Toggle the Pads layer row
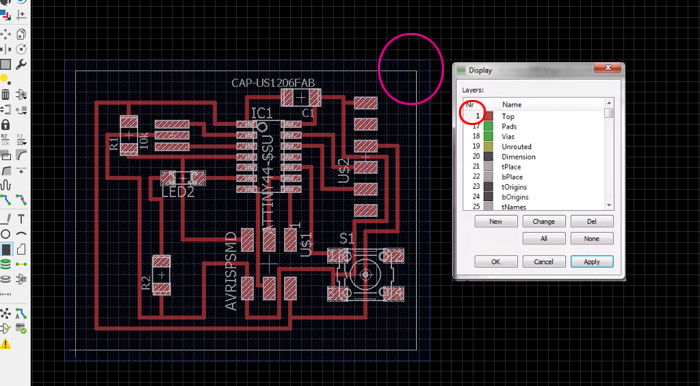Image resolution: width=700 pixels, height=386 pixels. tap(534, 126)
